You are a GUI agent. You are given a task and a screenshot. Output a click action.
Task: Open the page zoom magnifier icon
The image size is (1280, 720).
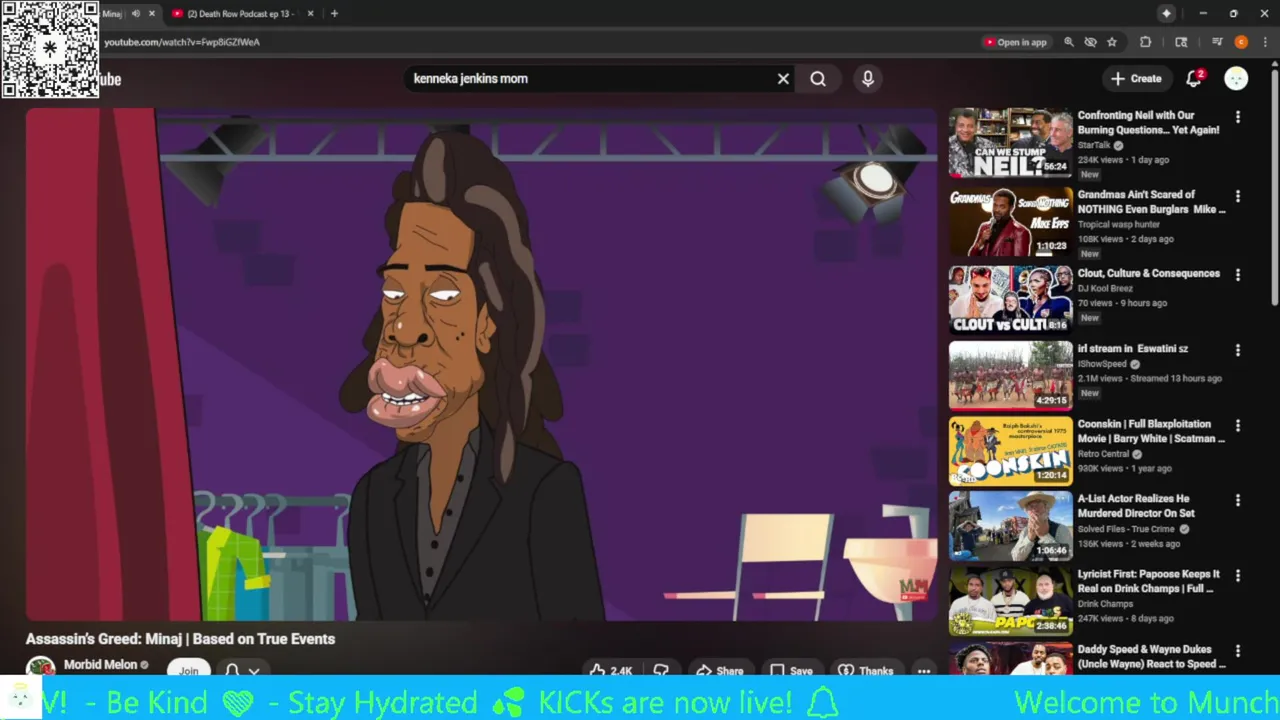tap(1069, 42)
